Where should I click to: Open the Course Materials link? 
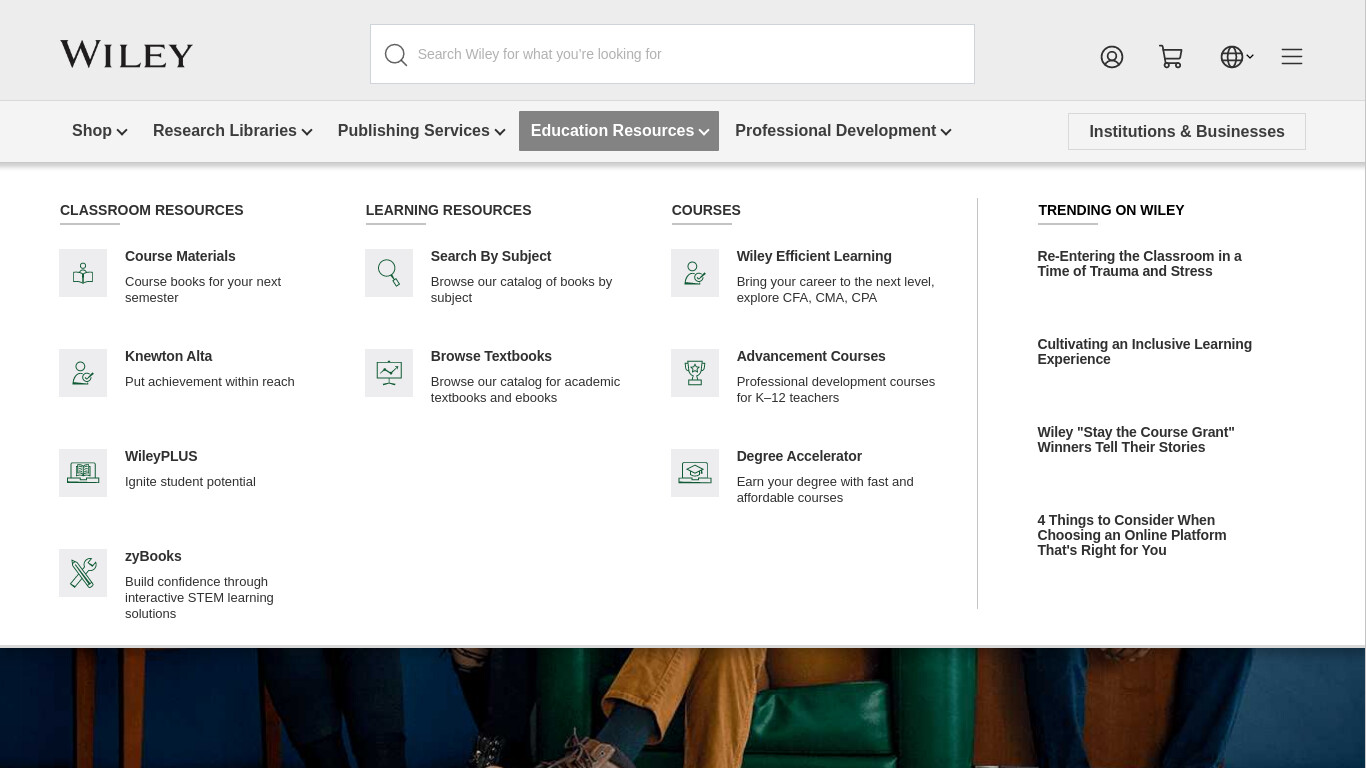180,256
